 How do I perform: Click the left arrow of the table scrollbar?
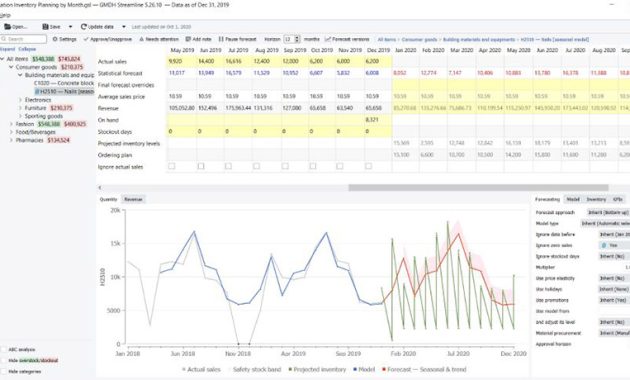click(x=100, y=188)
